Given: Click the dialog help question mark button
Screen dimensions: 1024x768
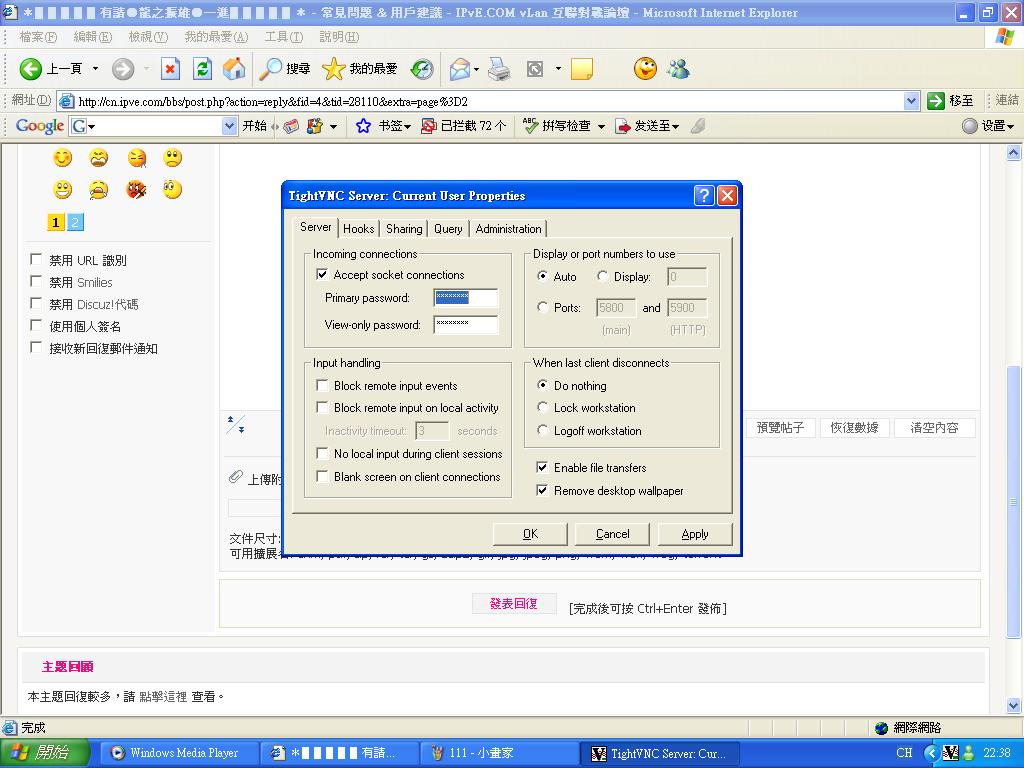Looking at the screenshot, I should [703, 195].
